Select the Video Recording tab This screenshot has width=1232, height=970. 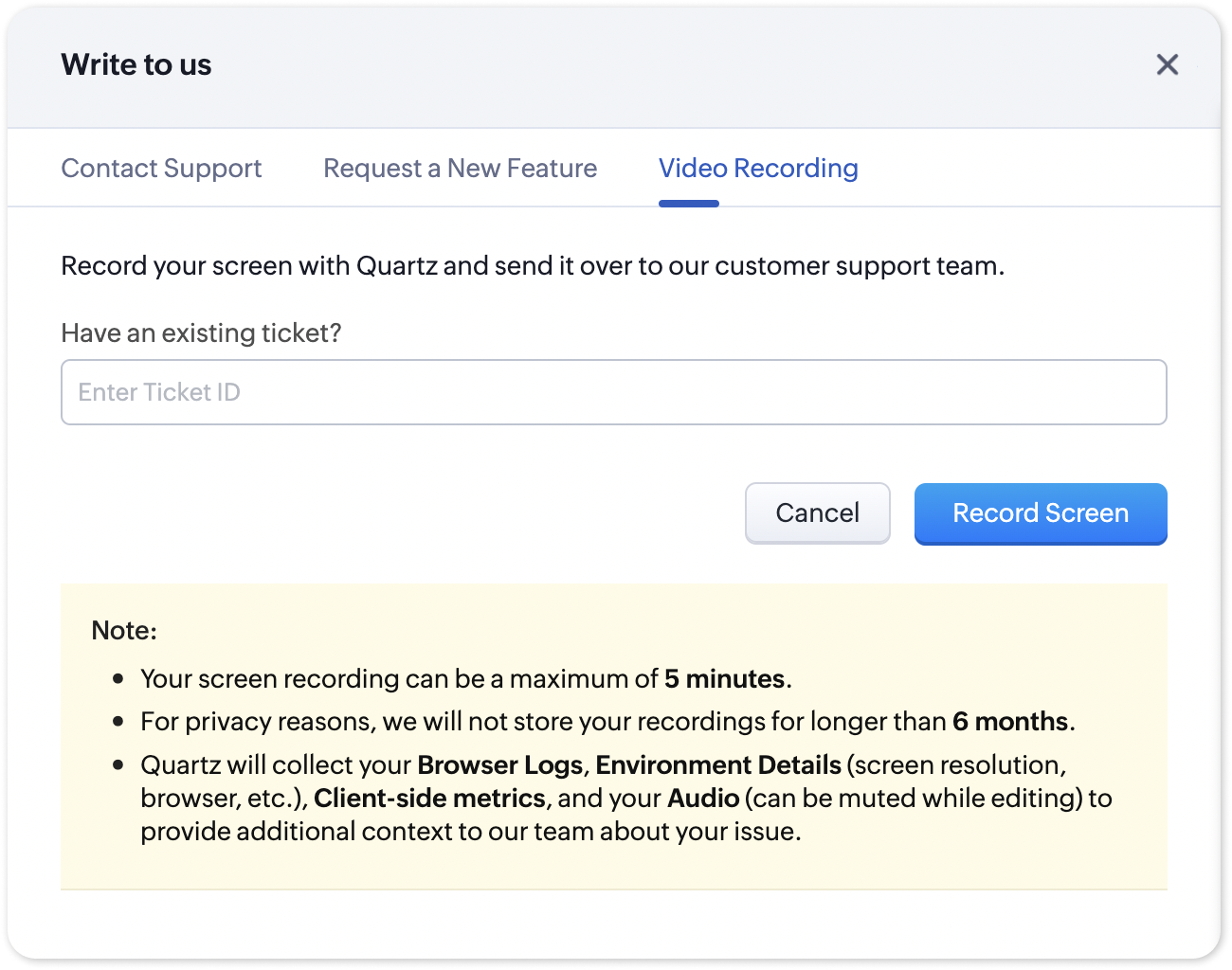(758, 169)
